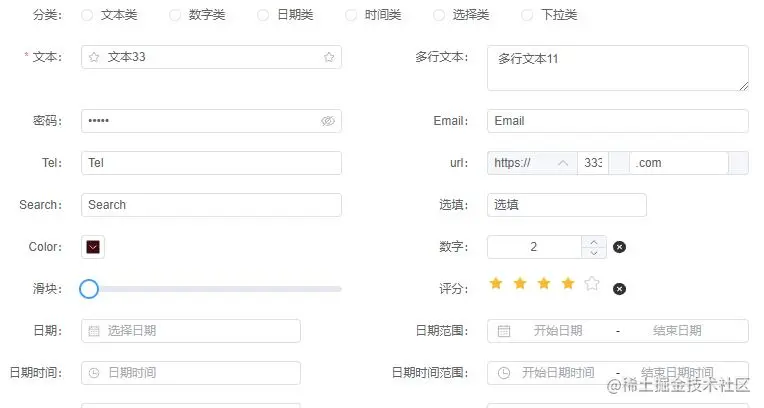Open the .com suffix dropdown
Image resolution: width=764 pixels, height=408 pixels.
tap(679, 163)
